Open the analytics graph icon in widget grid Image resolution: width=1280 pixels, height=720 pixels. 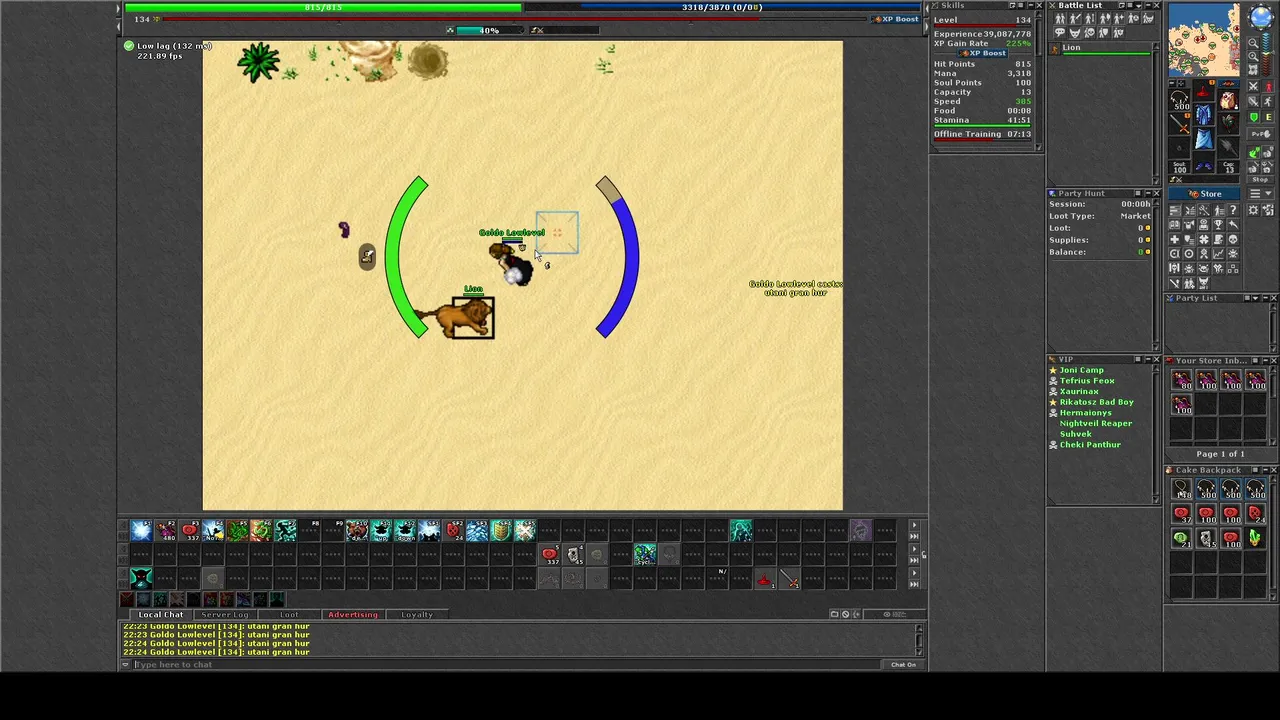[x=1218, y=253]
